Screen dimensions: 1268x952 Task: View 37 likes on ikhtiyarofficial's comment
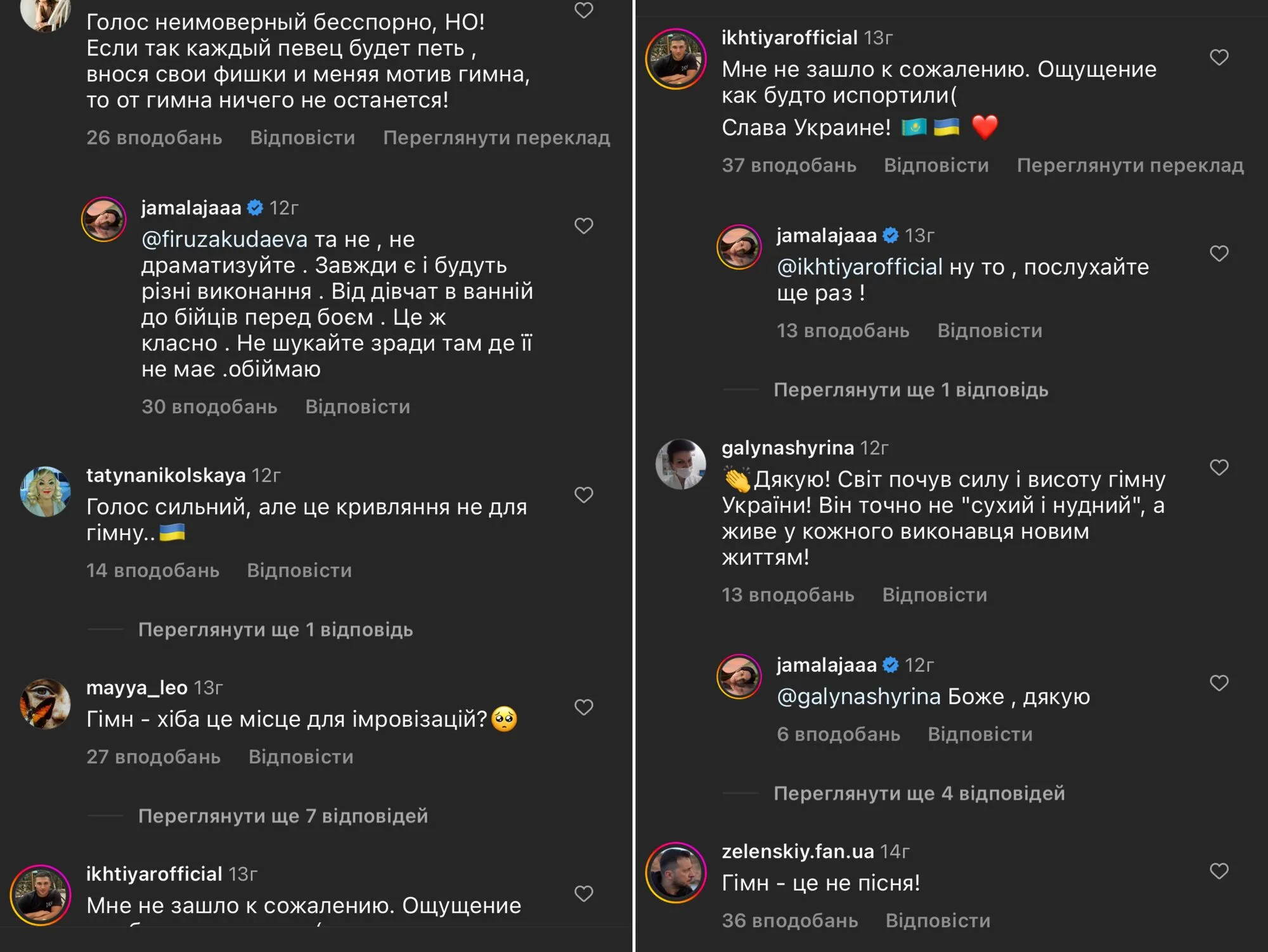click(789, 165)
